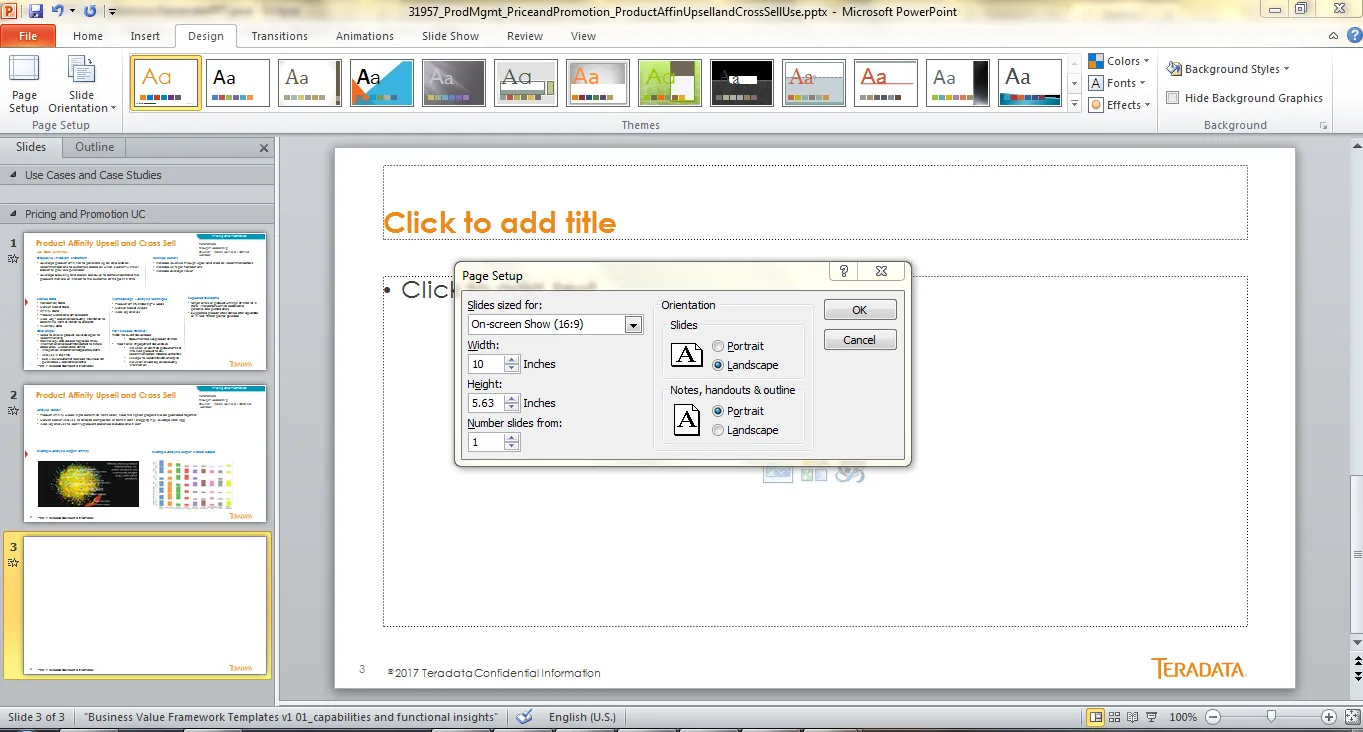Switch to the Transitions ribbon tab
Image resolution: width=1363 pixels, height=732 pixels.
tap(280, 36)
